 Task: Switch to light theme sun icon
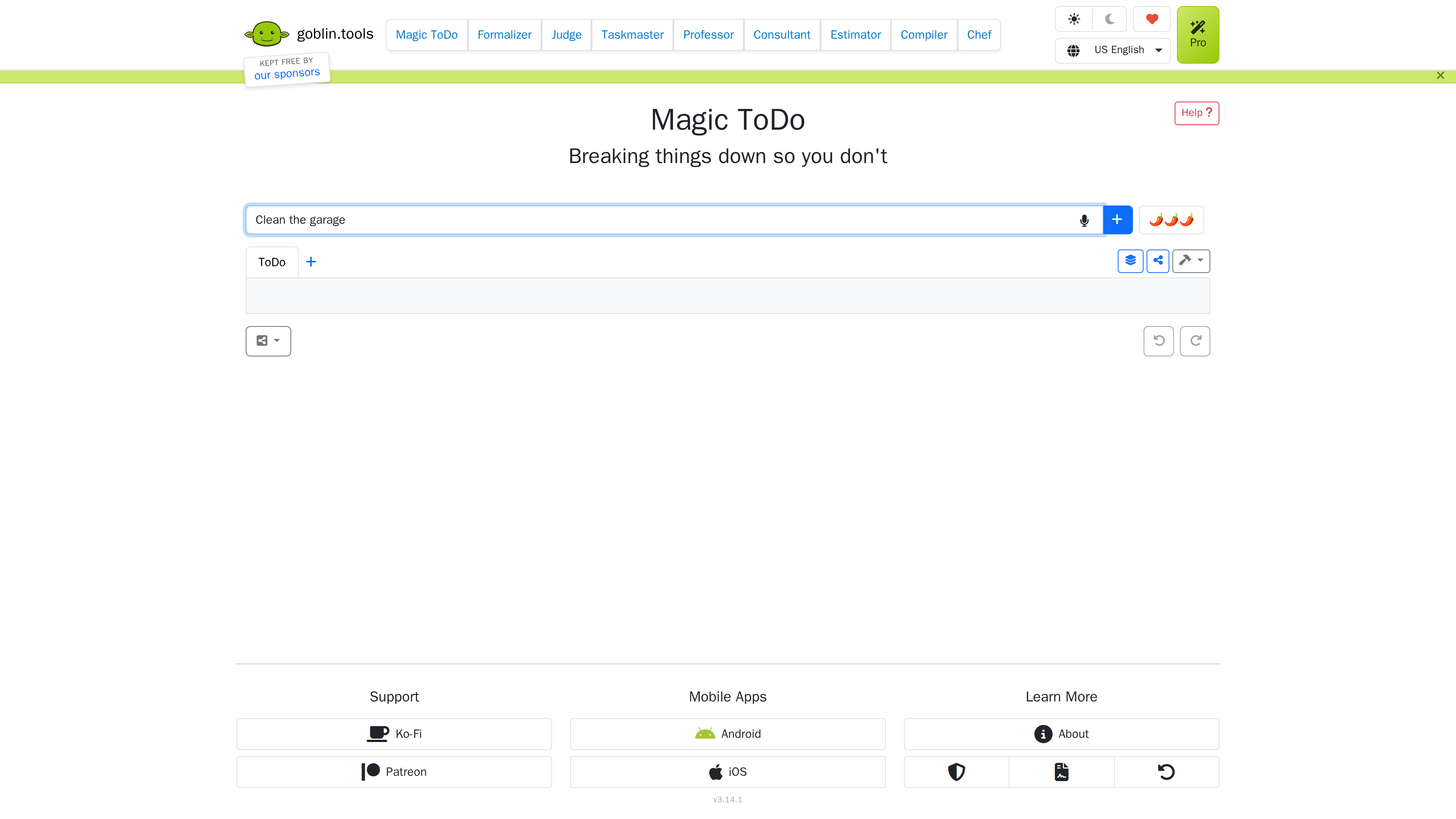pyautogui.click(x=1074, y=19)
